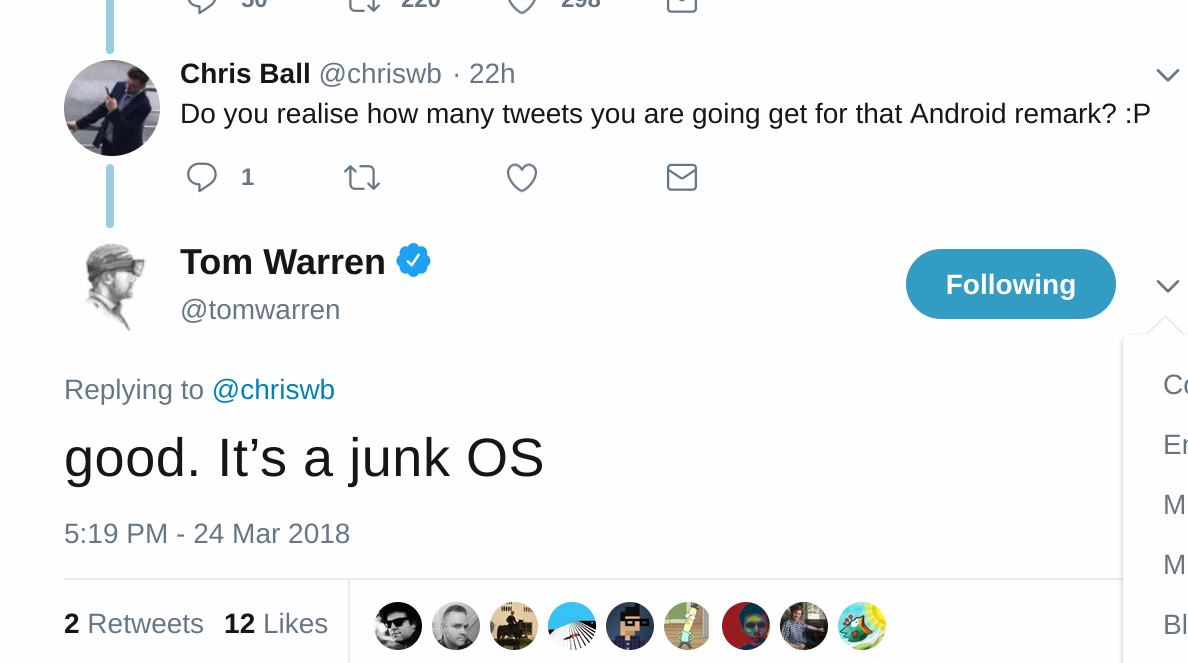Open Chris Ball's profile picture
Viewport: 1188px width, 663px height.
pos(111,108)
